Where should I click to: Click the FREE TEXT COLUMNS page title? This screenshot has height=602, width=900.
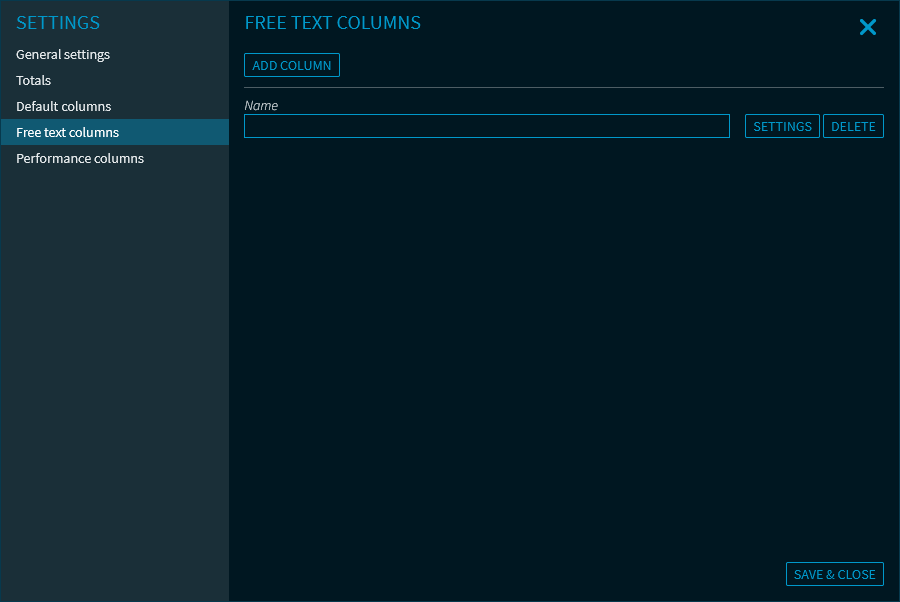coord(332,23)
